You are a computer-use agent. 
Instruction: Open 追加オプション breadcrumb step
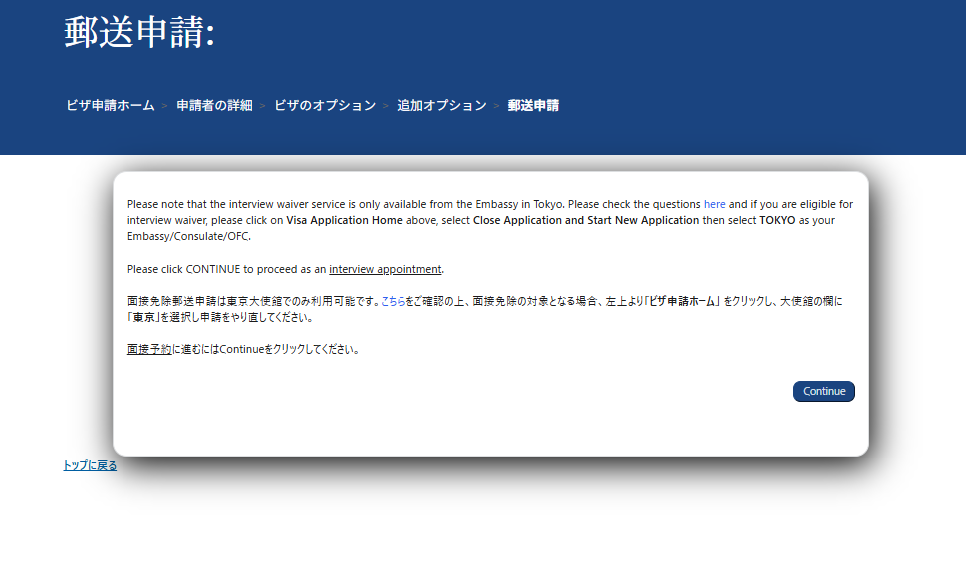[441, 105]
